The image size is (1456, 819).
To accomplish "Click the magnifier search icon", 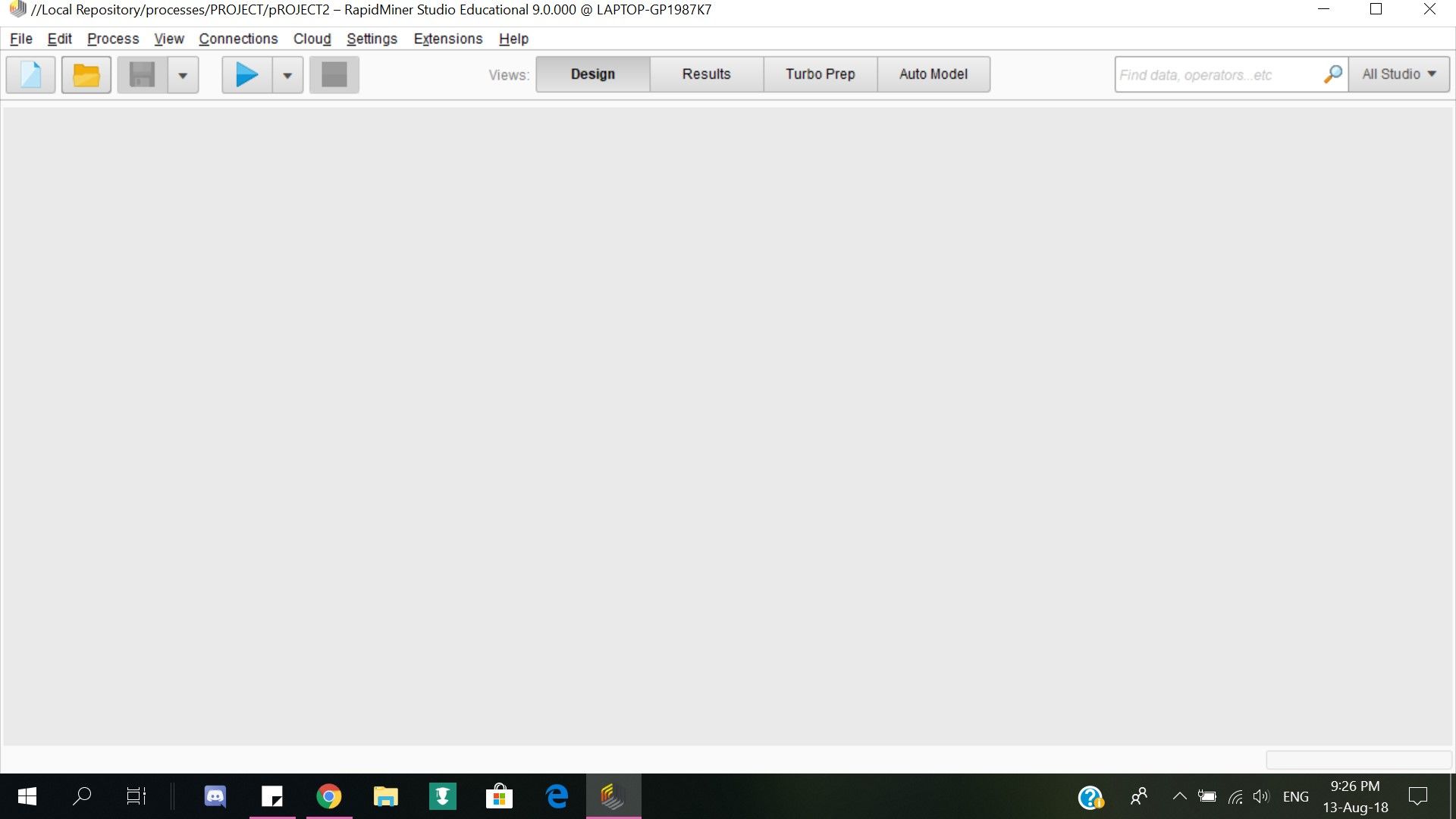I will pyautogui.click(x=1332, y=74).
